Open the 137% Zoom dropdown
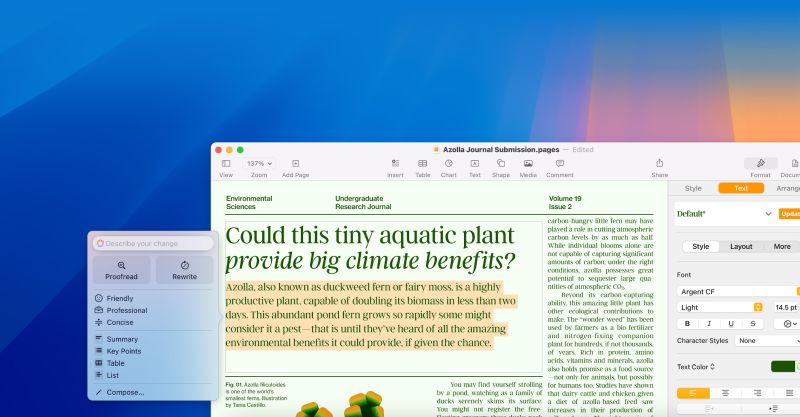Viewport: 800px width, 417px height. 259,163
